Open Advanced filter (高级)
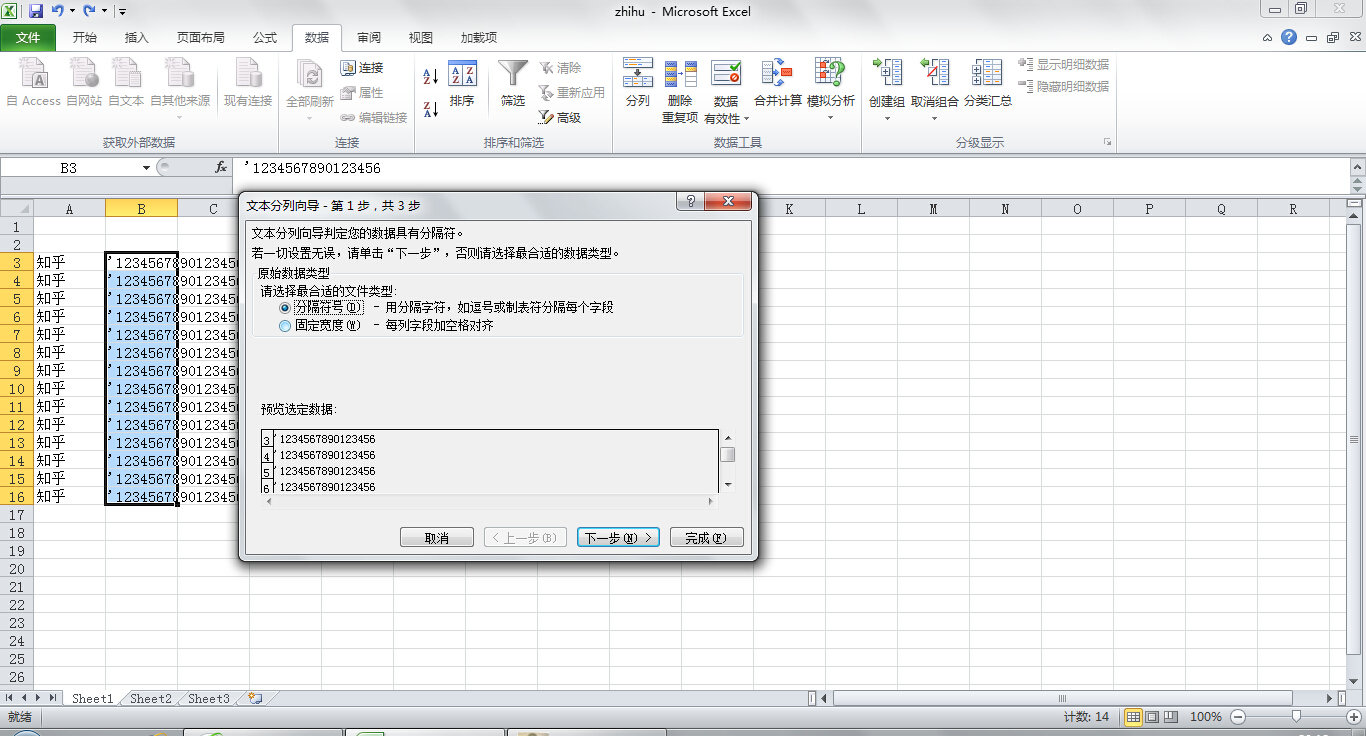This screenshot has width=1366, height=736. pos(560,118)
